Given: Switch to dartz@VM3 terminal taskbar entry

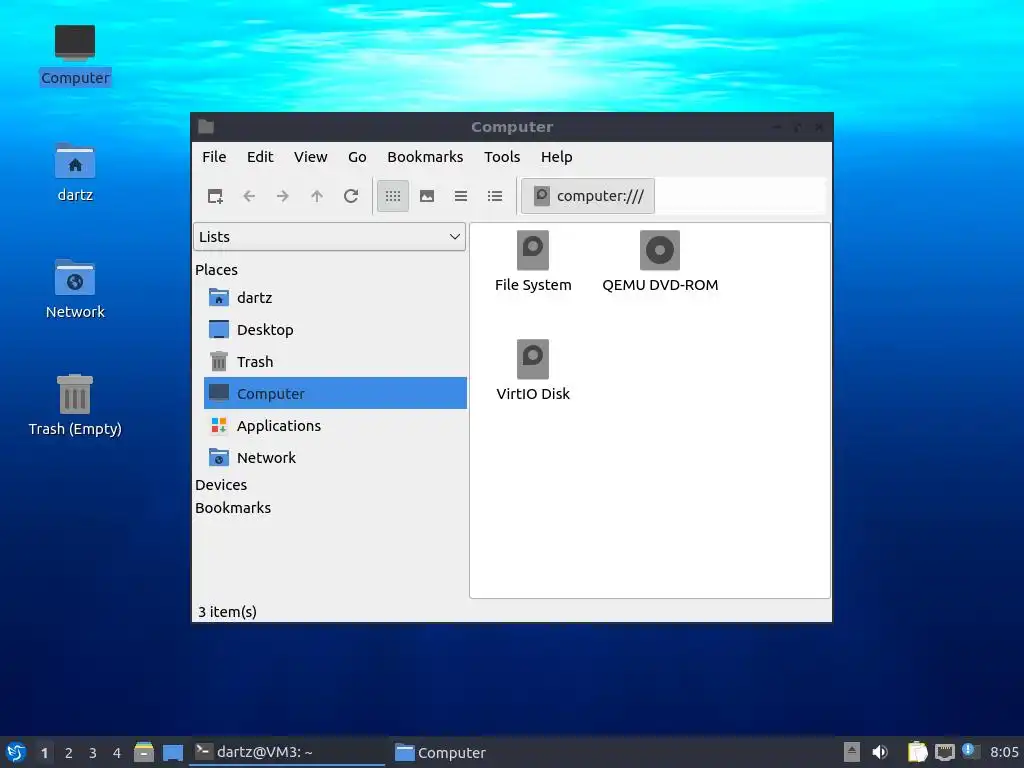Looking at the screenshot, I should [x=287, y=752].
